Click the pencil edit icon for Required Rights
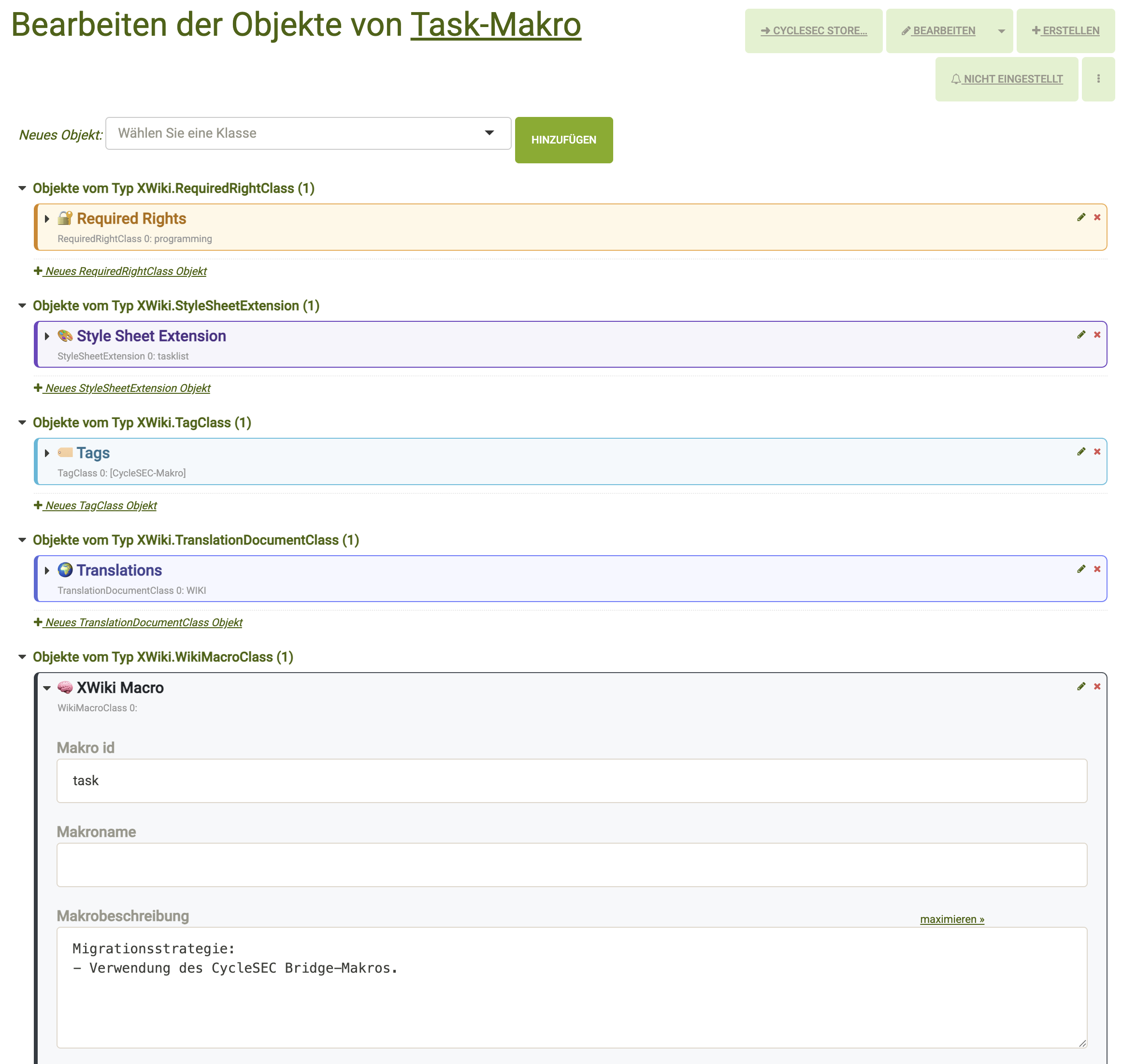 (x=1081, y=217)
